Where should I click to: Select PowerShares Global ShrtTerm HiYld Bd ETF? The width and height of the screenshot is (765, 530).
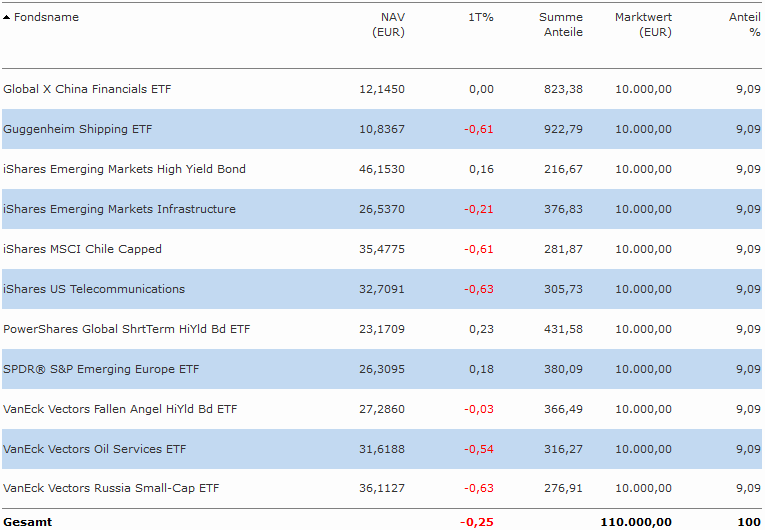point(127,329)
